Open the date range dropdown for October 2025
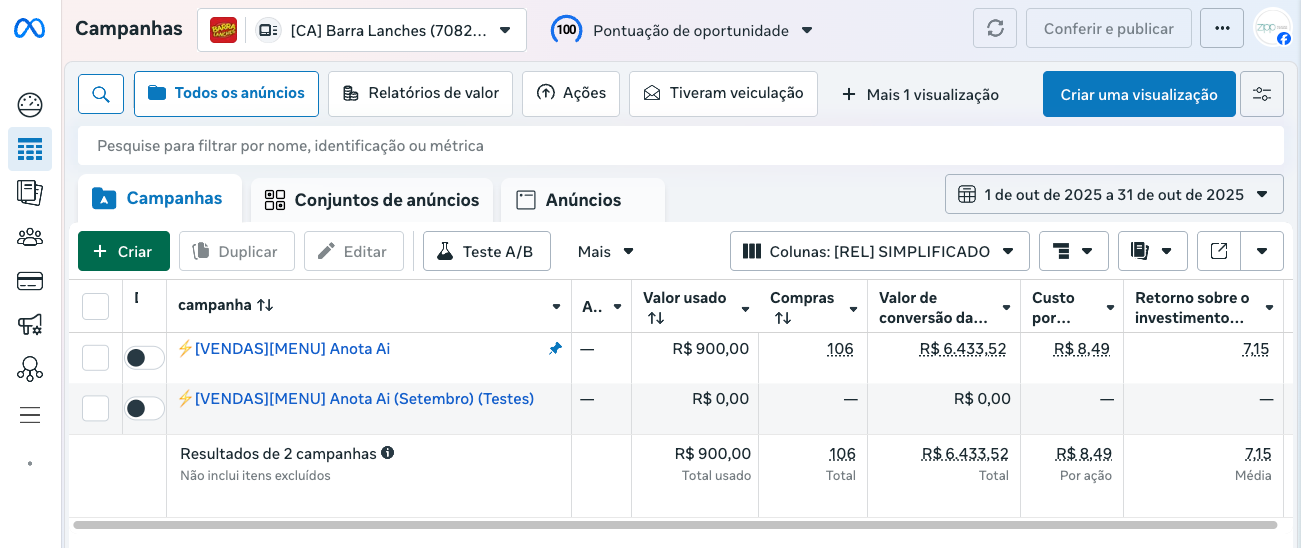Screen dimensions: 1301x548 click(1114, 194)
